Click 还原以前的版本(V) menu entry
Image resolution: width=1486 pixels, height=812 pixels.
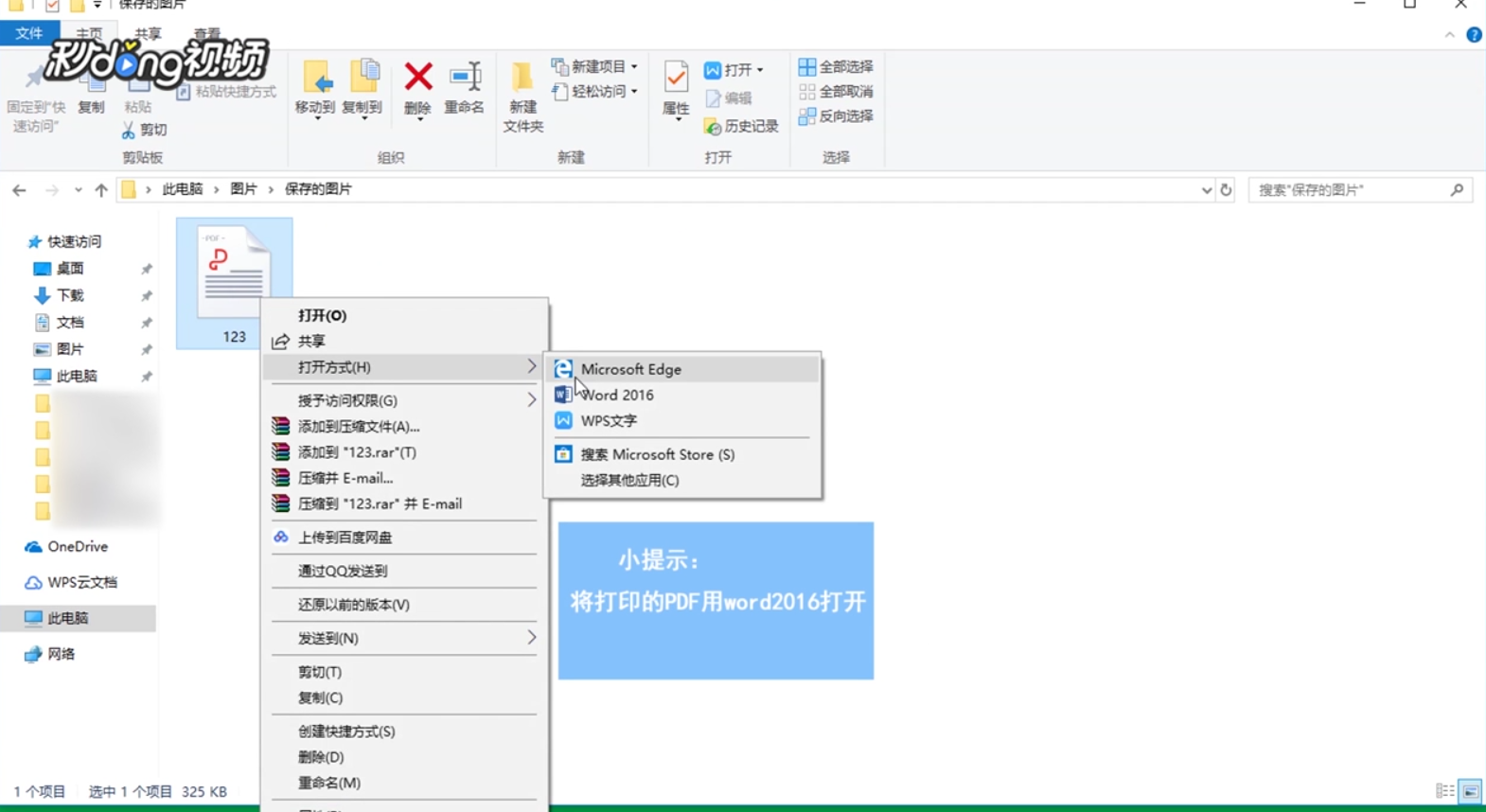[x=404, y=604]
